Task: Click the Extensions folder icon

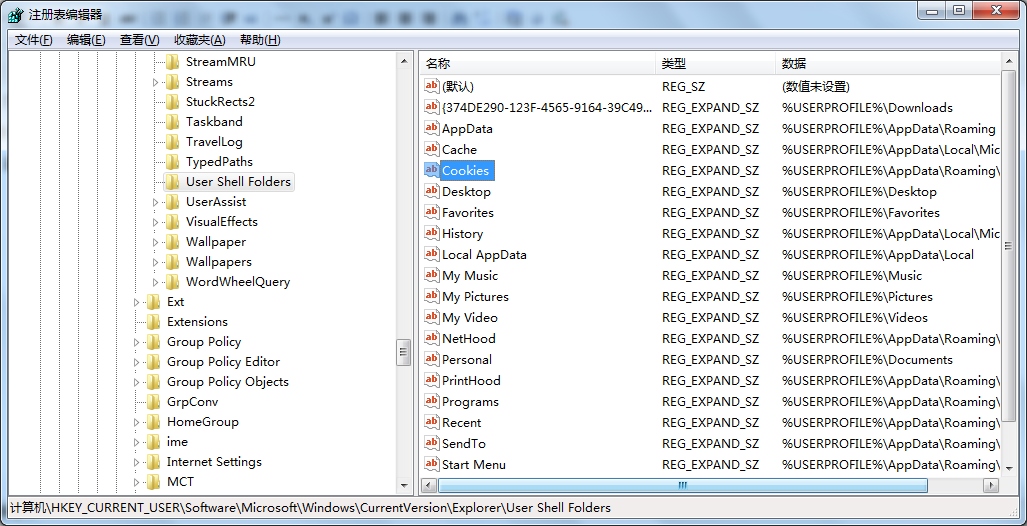Action: point(153,322)
